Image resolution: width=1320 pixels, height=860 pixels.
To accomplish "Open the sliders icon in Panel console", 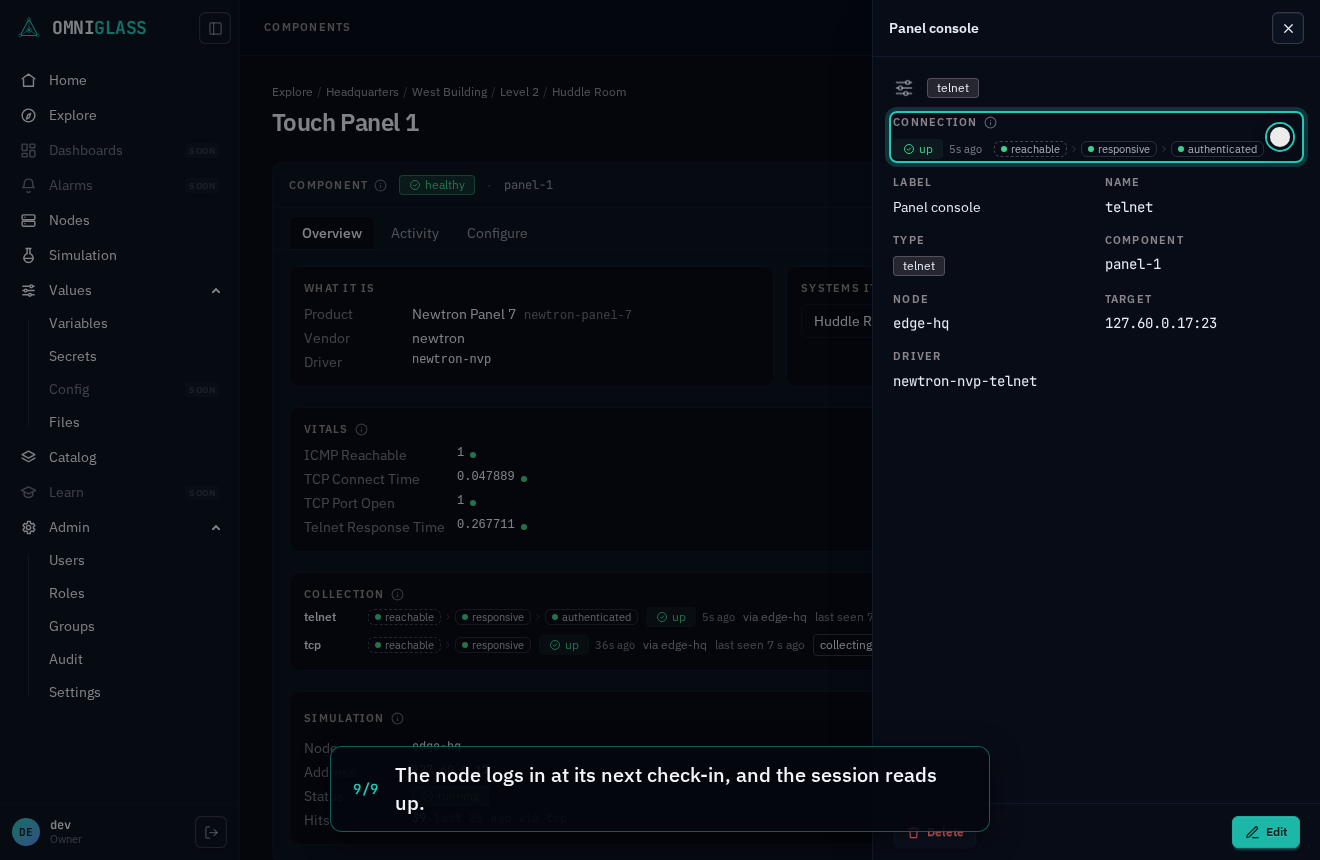I will [x=904, y=88].
